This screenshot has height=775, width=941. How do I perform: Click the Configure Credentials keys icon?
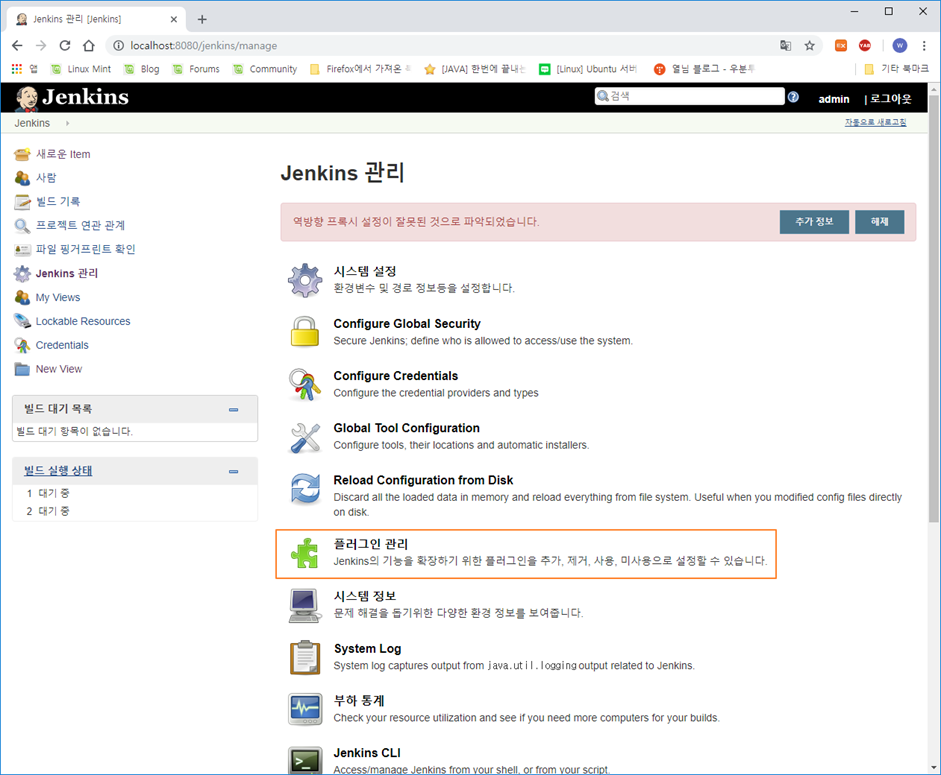pyautogui.click(x=305, y=384)
